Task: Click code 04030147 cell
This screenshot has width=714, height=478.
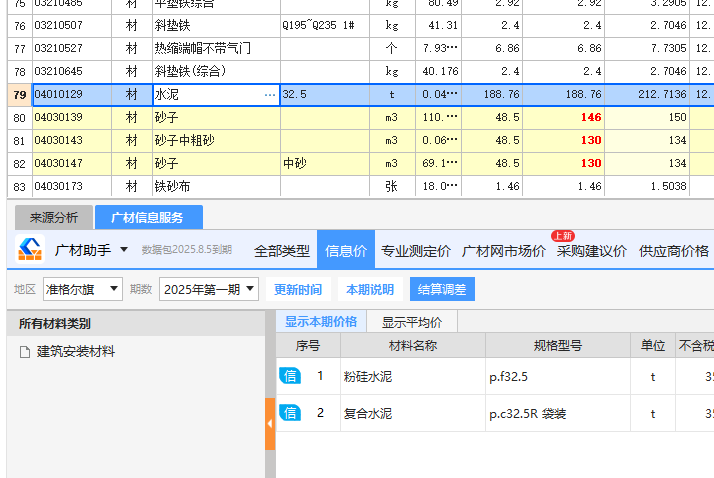Action: pos(72,163)
